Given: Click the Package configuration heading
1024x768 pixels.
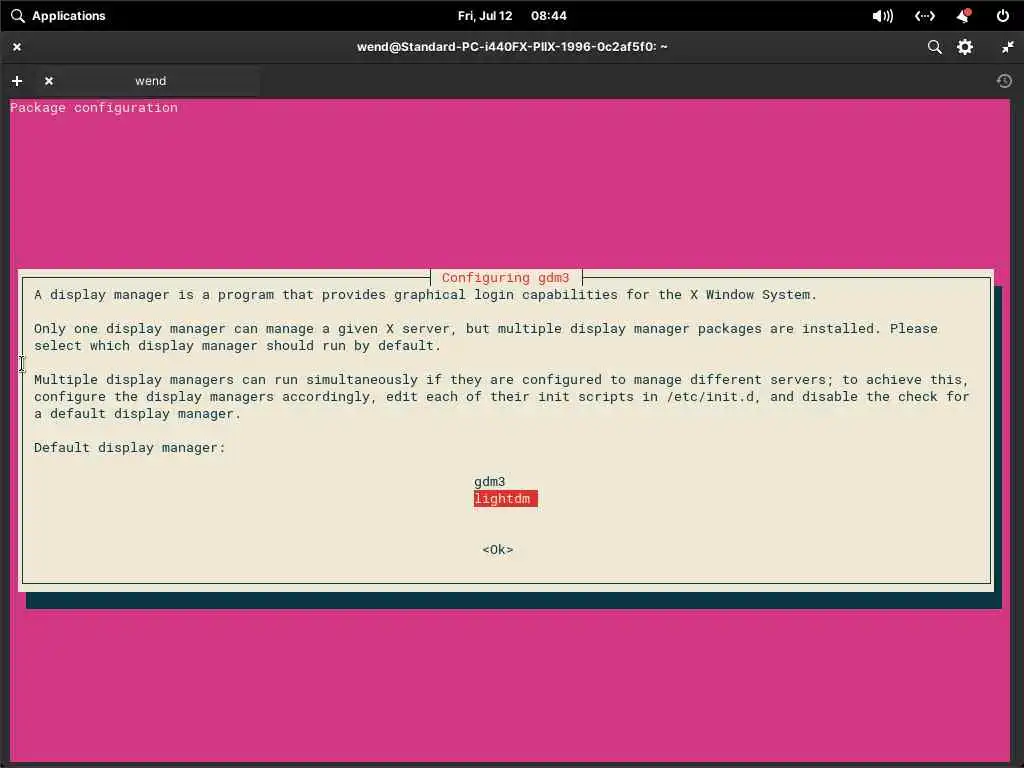Looking at the screenshot, I should [x=94, y=108].
